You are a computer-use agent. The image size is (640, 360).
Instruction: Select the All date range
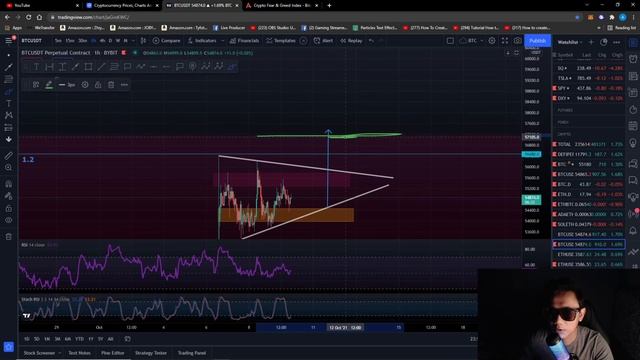[110, 339]
